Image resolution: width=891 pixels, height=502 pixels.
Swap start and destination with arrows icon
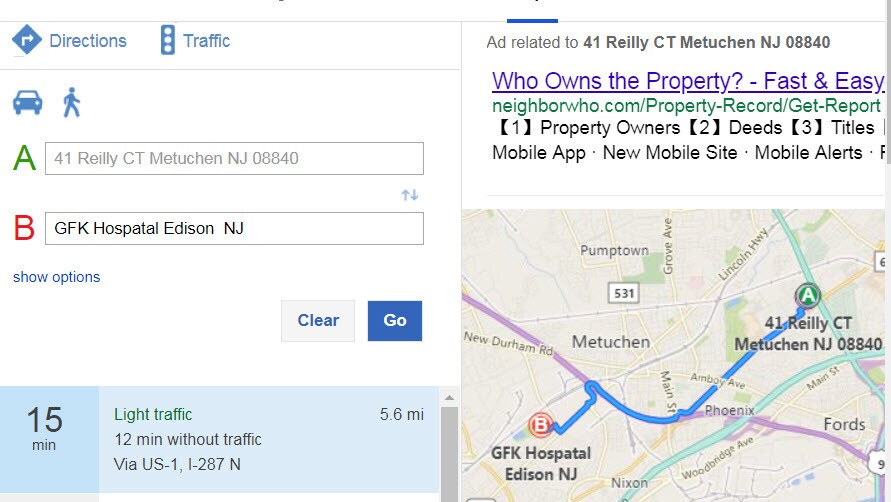410,195
